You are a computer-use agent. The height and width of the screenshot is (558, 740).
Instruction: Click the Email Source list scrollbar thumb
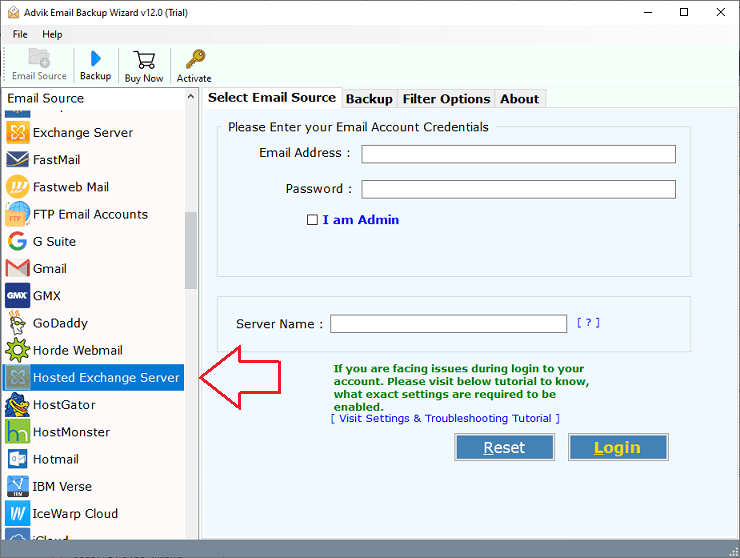click(191, 250)
